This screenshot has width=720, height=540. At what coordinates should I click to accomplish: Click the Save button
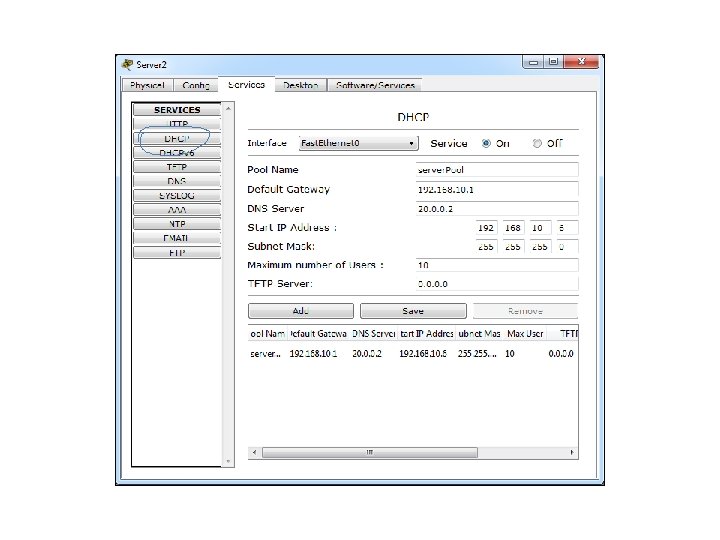pos(413,311)
